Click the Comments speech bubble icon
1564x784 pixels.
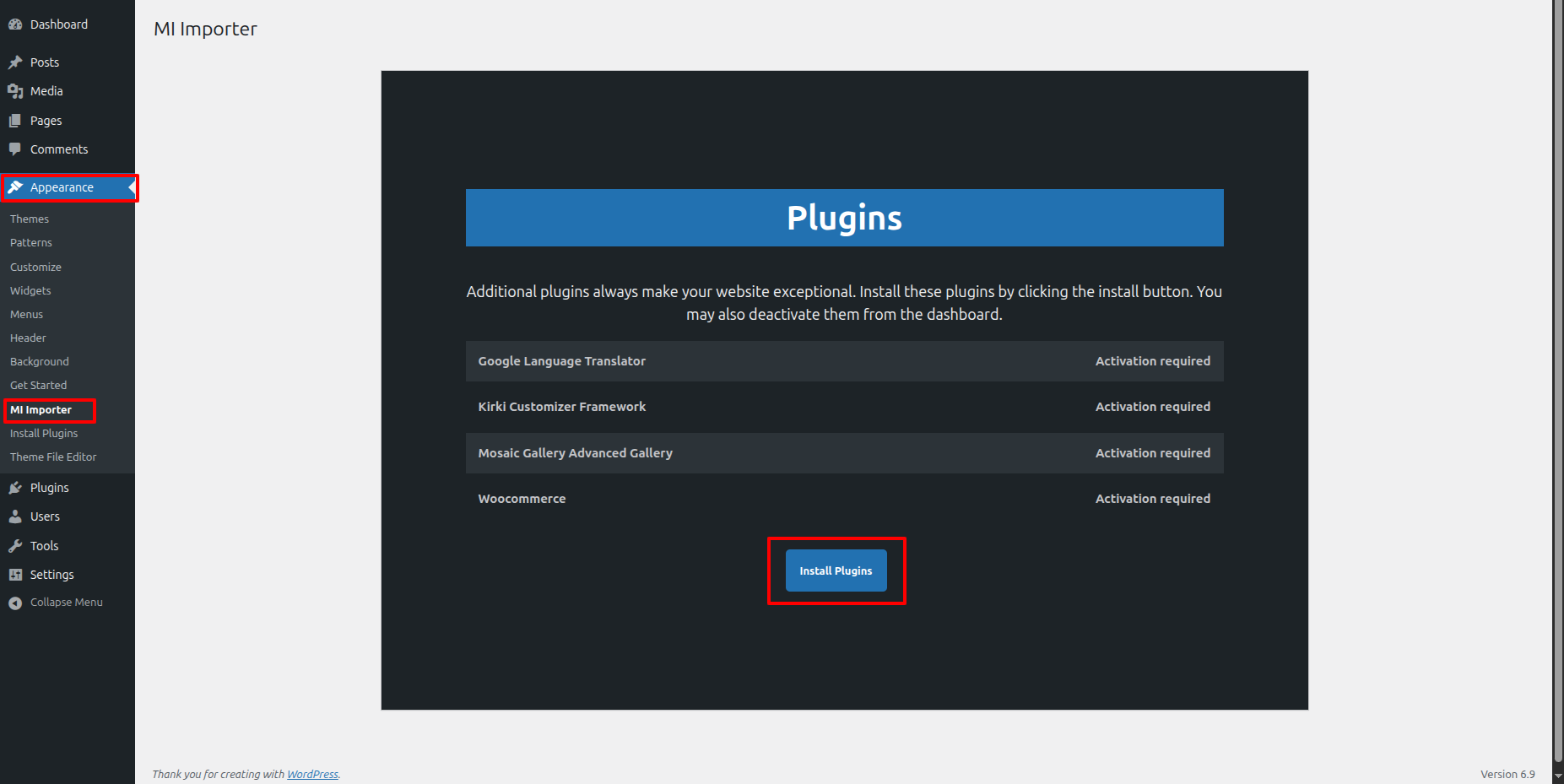click(x=15, y=149)
